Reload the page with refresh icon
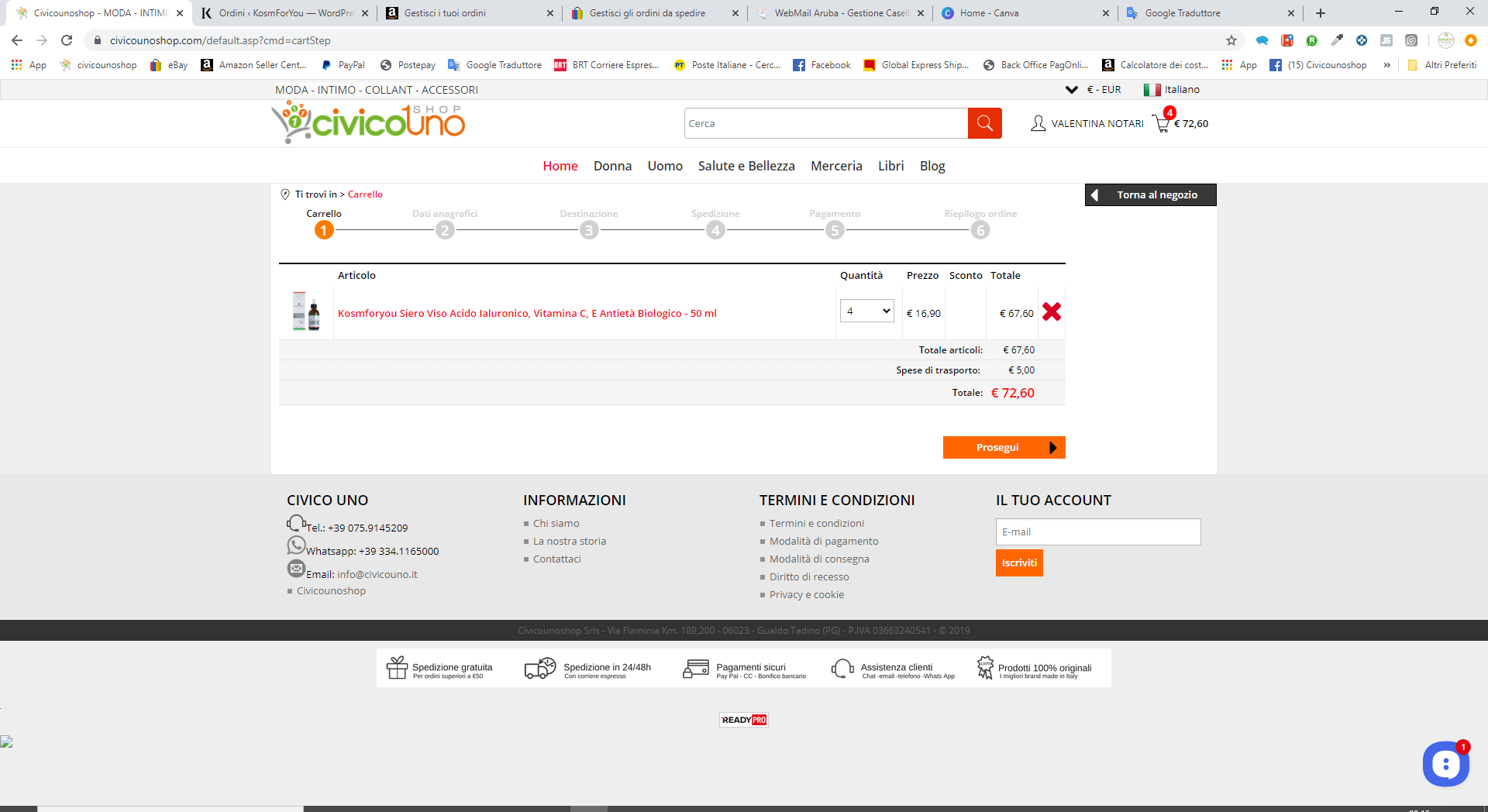 click(x=67, y=40)
